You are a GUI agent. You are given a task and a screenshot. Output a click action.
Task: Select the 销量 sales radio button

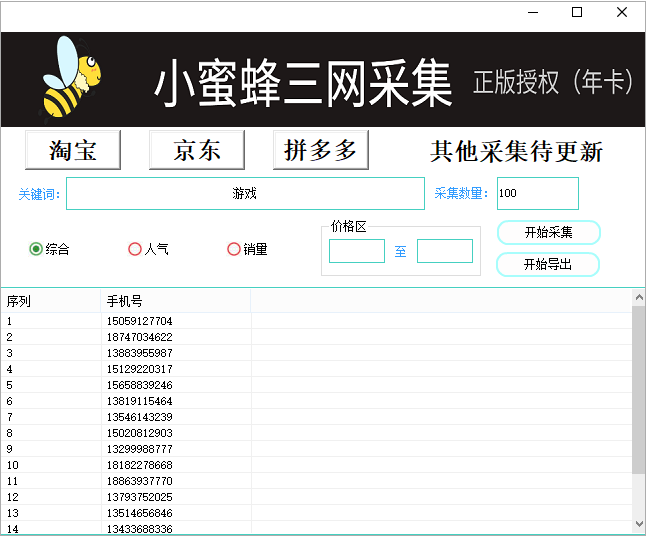pos(234,249)
